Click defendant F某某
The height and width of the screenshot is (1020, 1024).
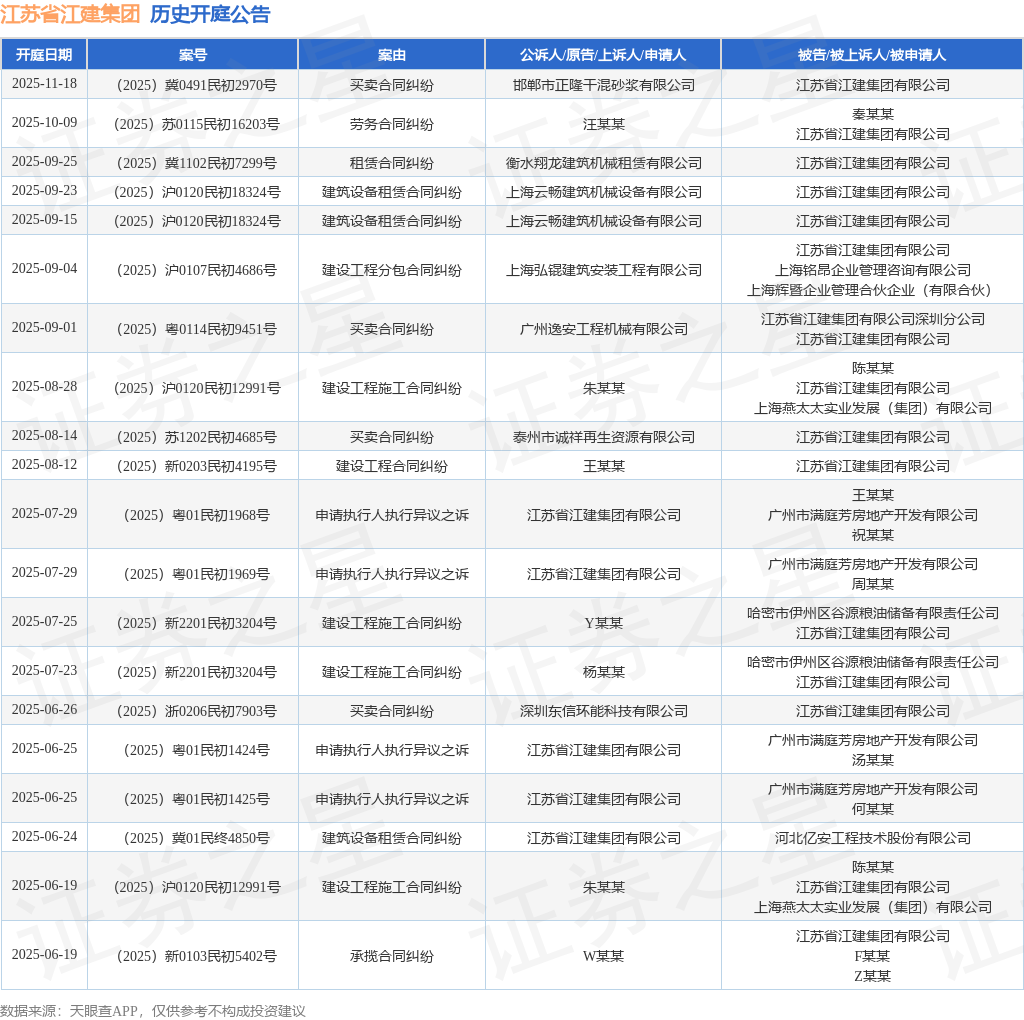tap(872, 957)
